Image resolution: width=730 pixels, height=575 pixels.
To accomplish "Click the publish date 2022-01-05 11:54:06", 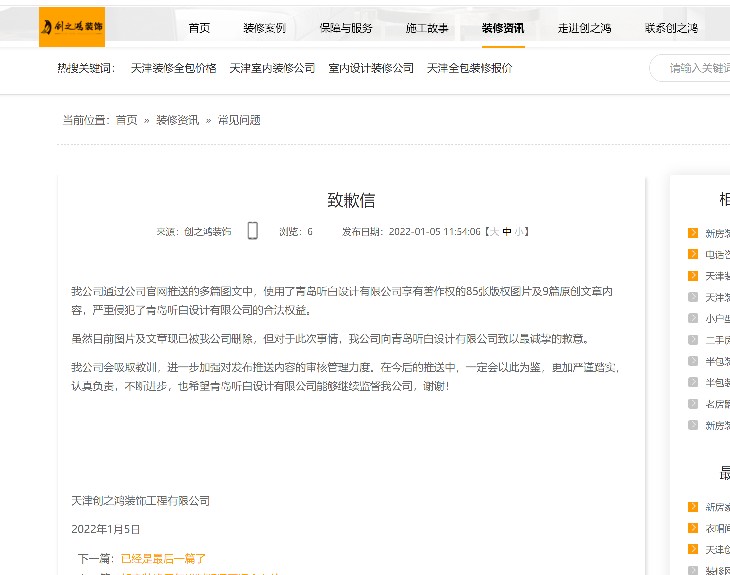I will (434, 231).
